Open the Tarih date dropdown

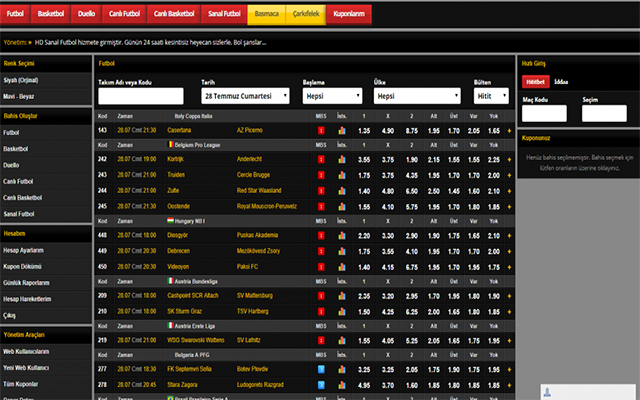[x=245, y=96]
